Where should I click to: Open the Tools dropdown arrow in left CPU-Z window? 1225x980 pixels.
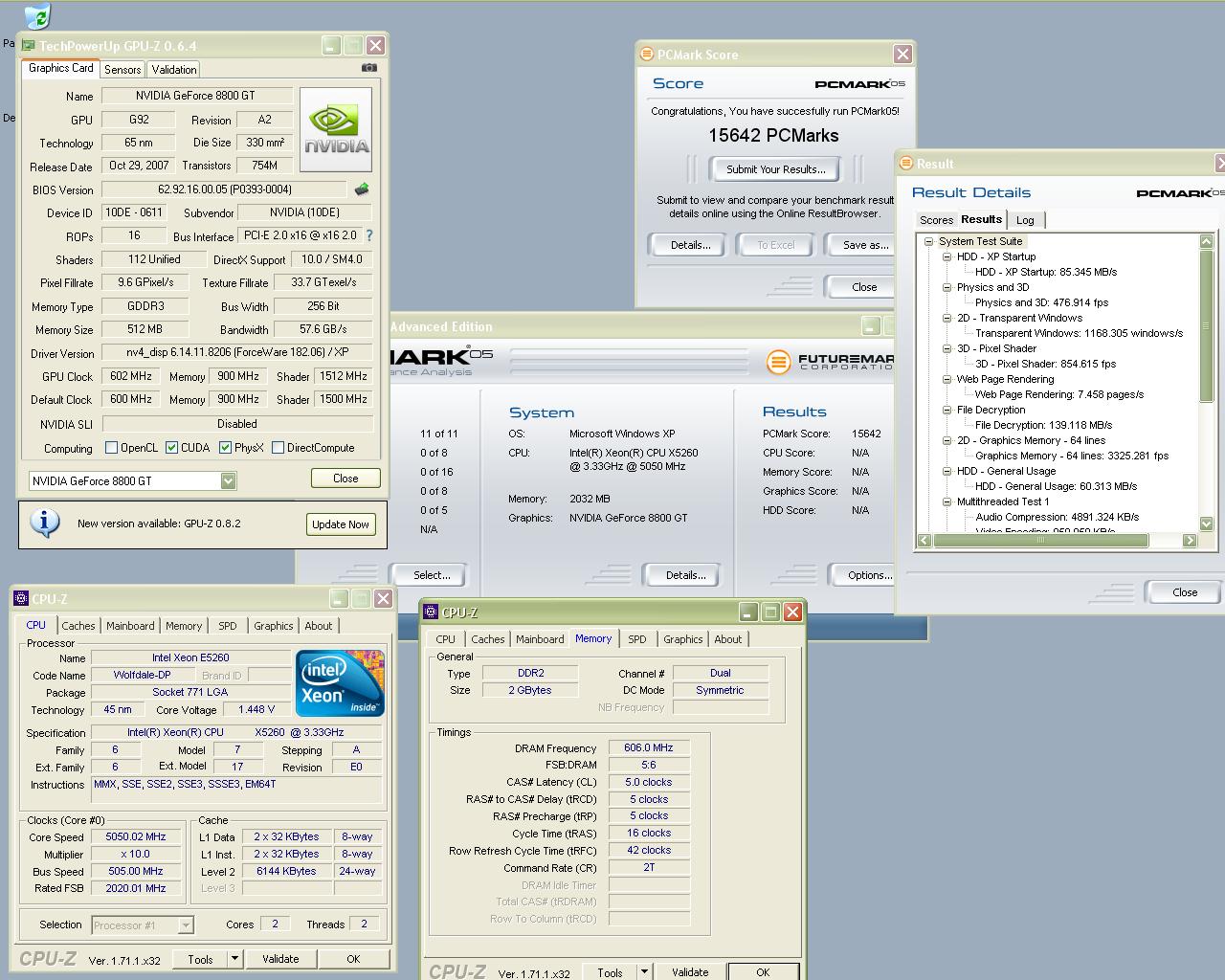point(234,959)
